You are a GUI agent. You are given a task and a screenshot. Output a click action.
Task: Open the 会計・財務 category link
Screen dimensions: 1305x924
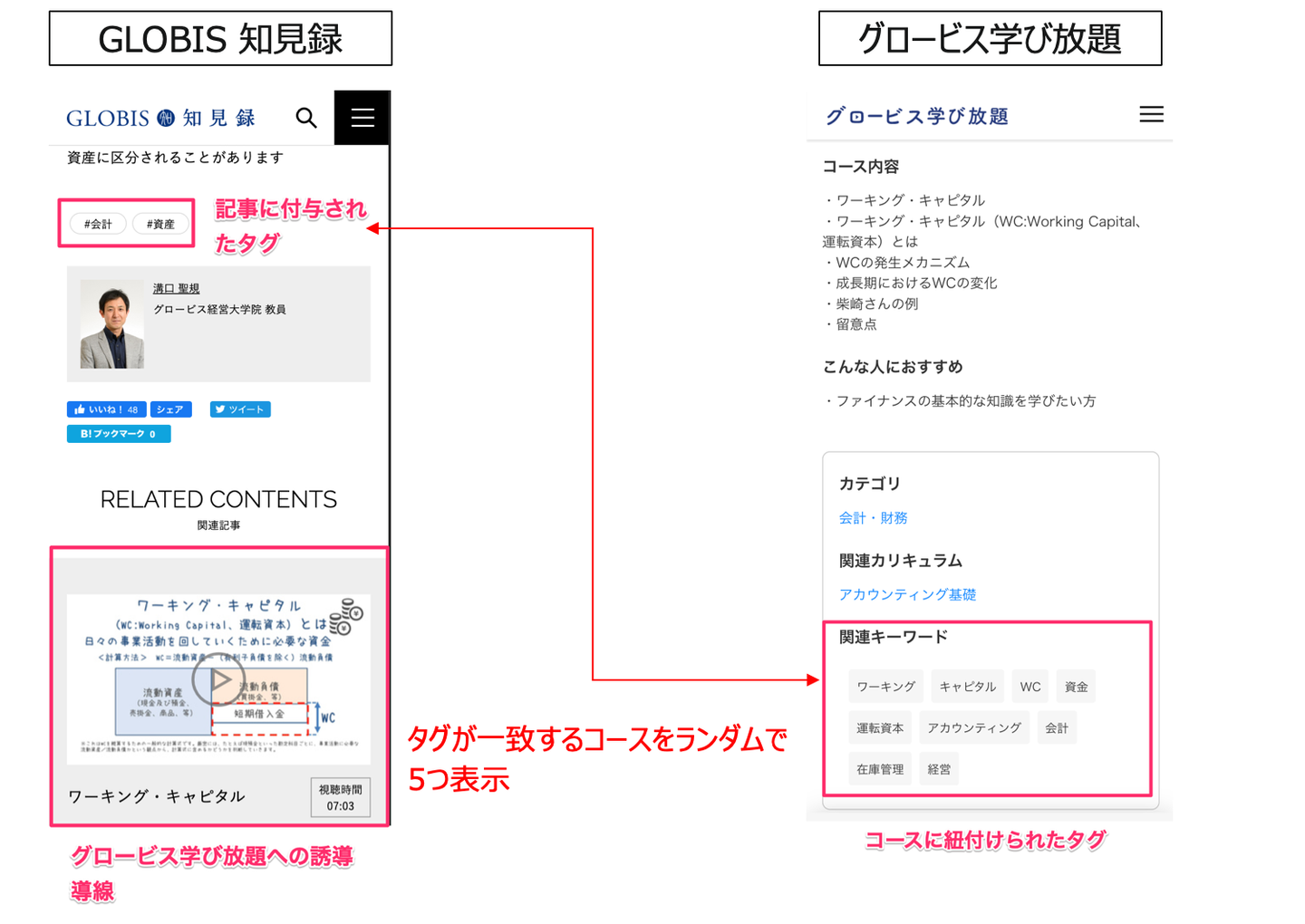[x=873, y=518]
